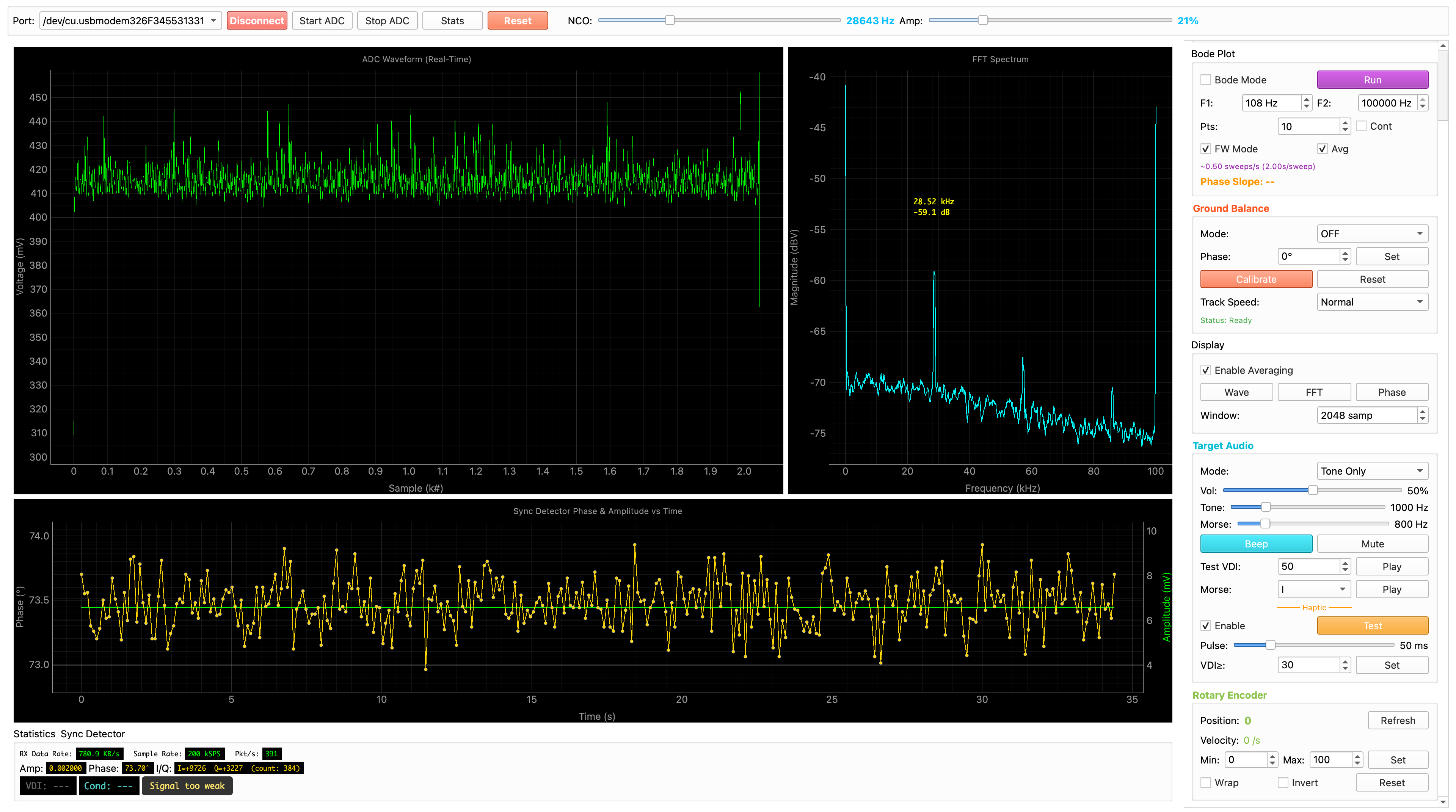Click the Test VDI input field
1456x812 pixels.
[1308, 566]
